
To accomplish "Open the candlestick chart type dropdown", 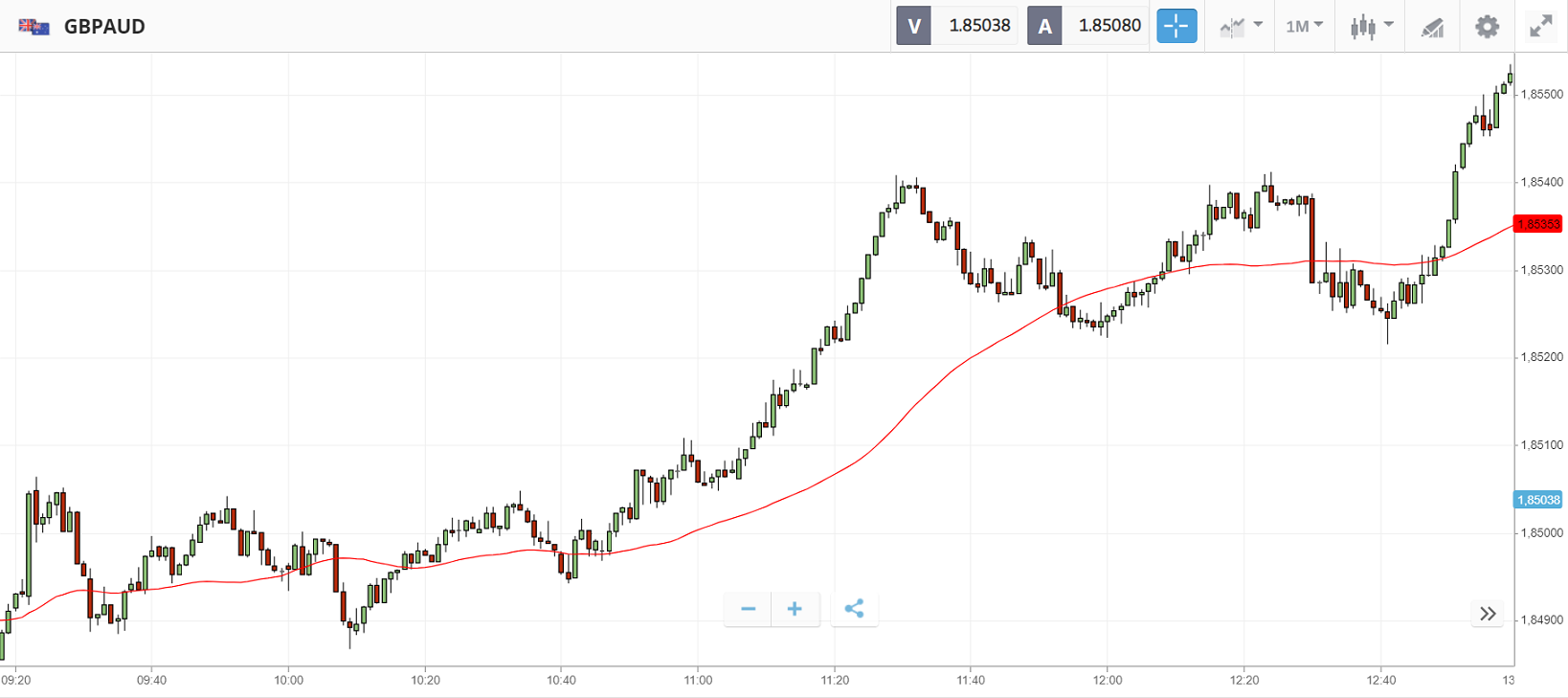I will click(1371, 26).
